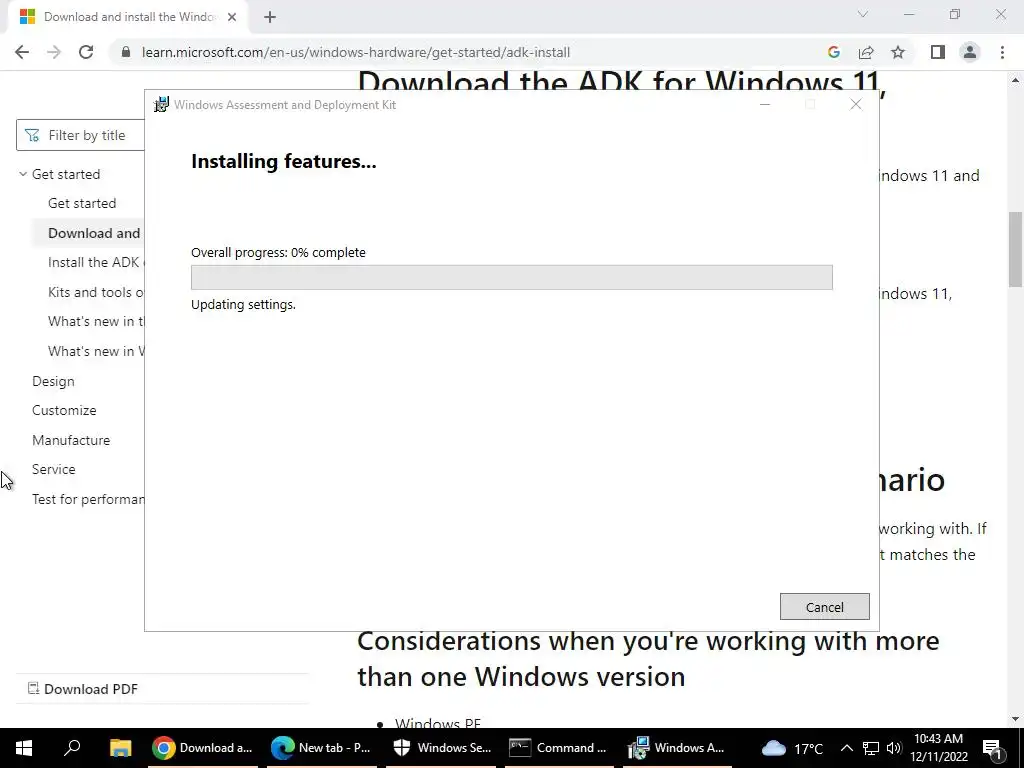Open File Explorer from taskbar
This screenshot has width=1024, height=768.
coord(120,748)
